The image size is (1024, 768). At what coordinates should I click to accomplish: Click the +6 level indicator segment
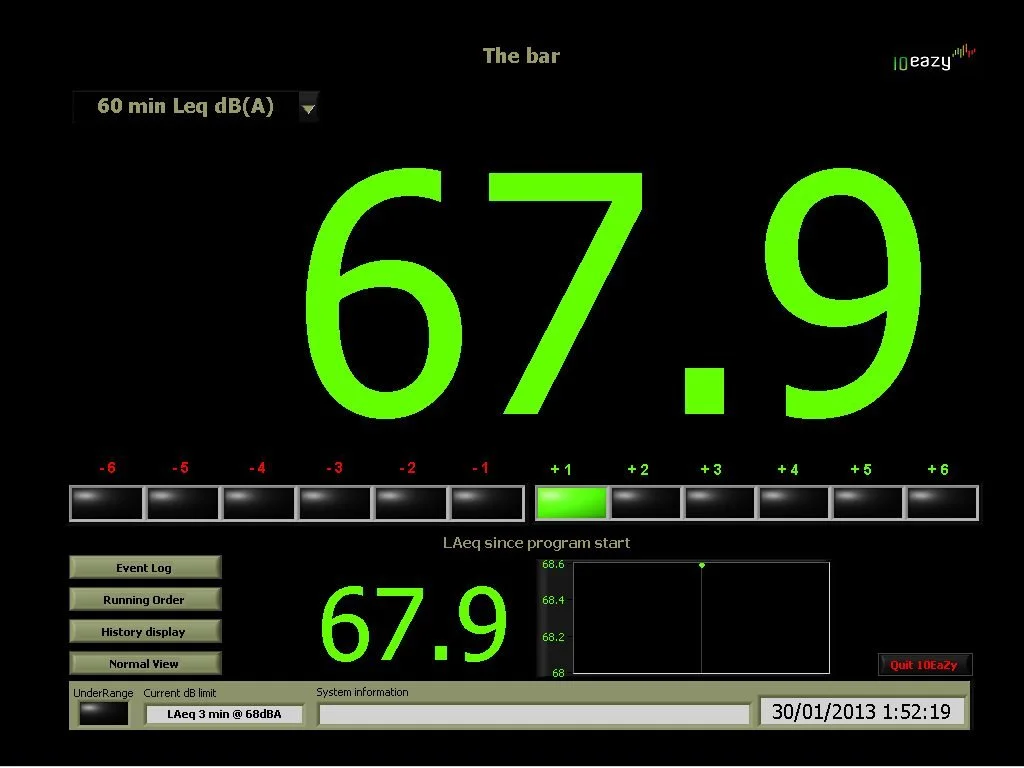click(x=940, y=503)
